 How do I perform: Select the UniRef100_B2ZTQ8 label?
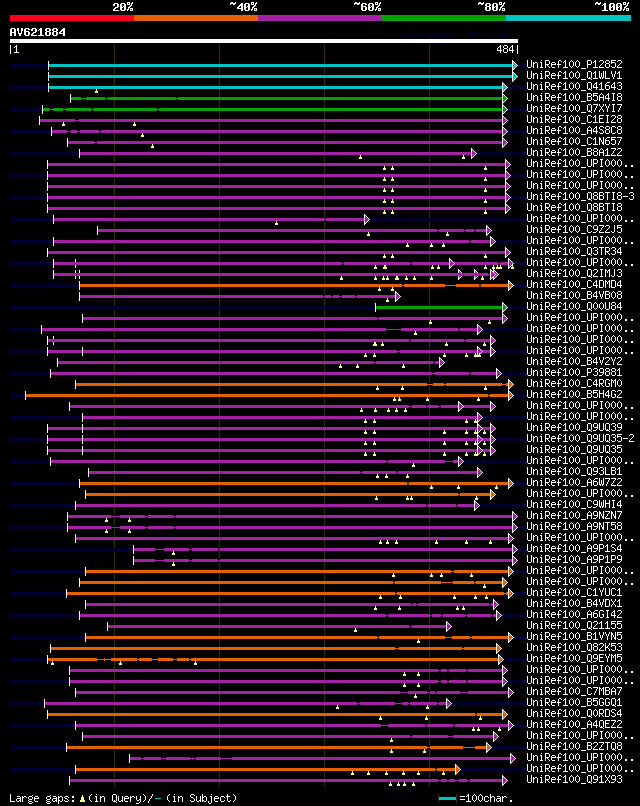tap(574, 746)
